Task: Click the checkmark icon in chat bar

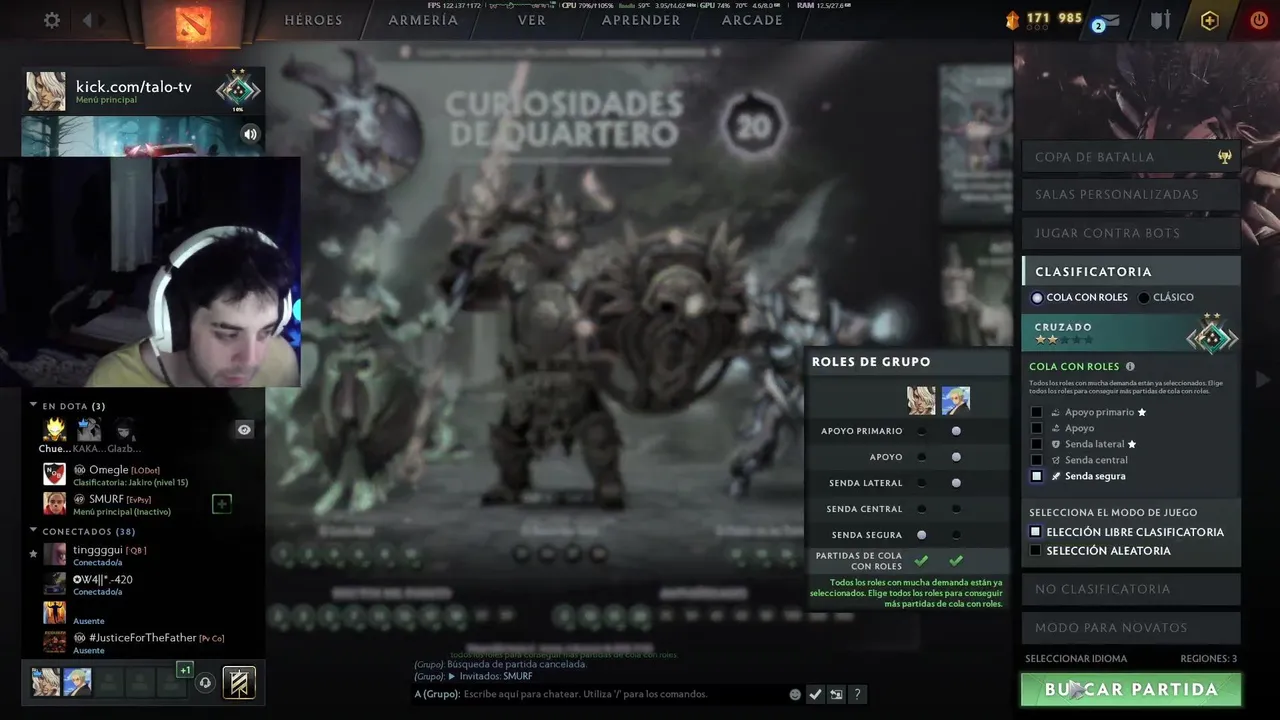Action: [815, 694]
